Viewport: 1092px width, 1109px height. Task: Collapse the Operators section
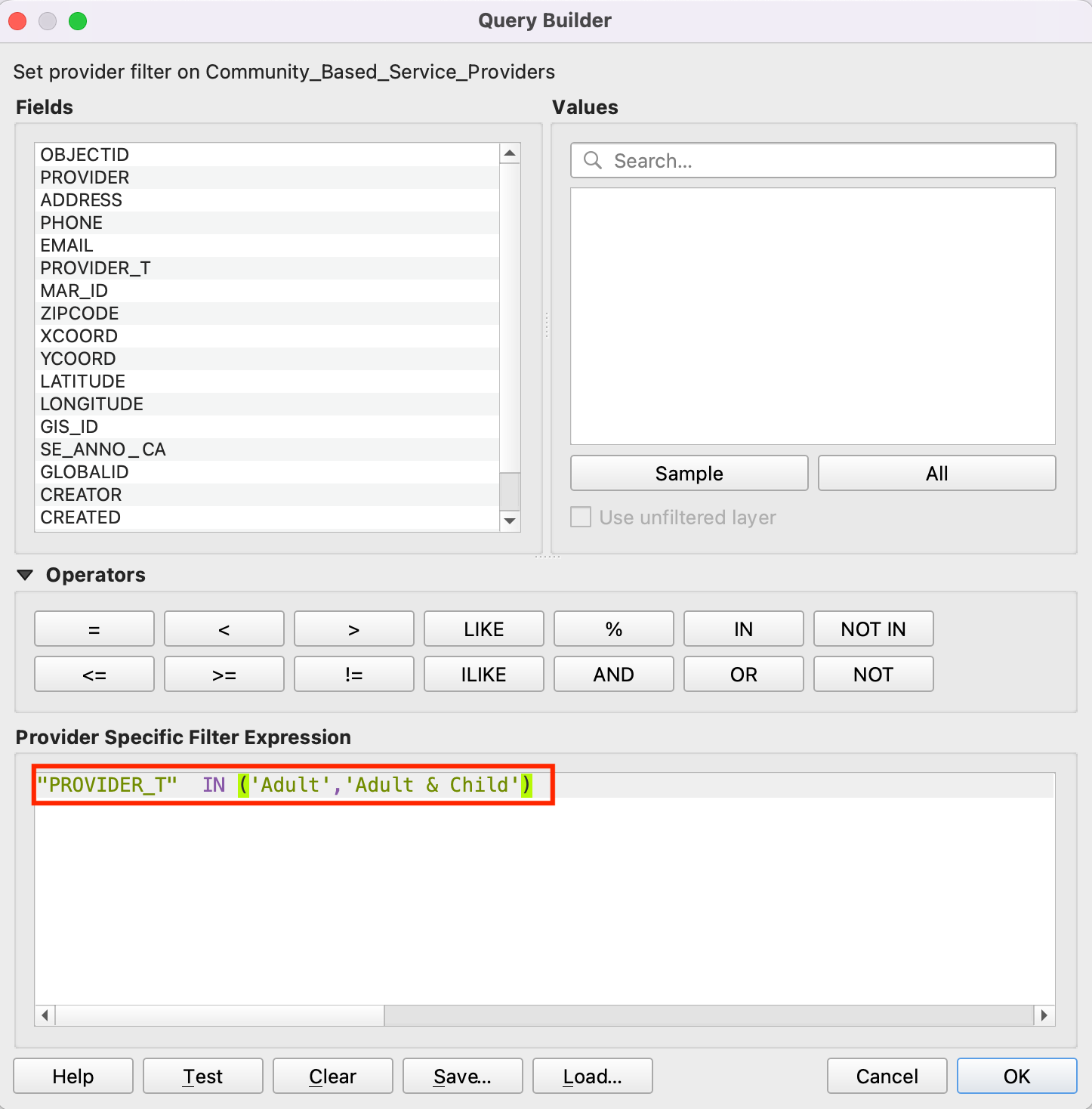click(x=25, y=575)
